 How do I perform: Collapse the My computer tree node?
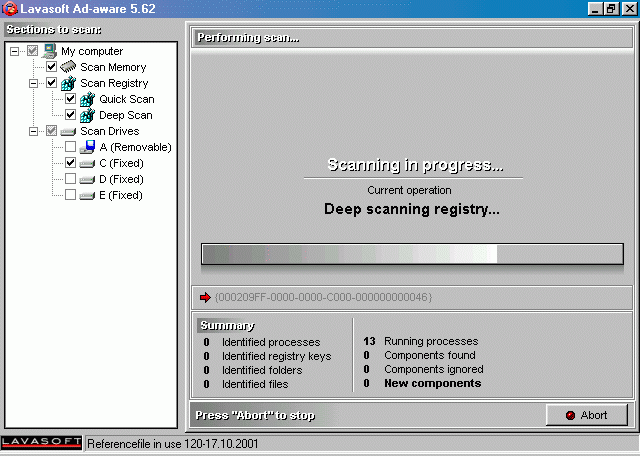click(x=15, y=51)
